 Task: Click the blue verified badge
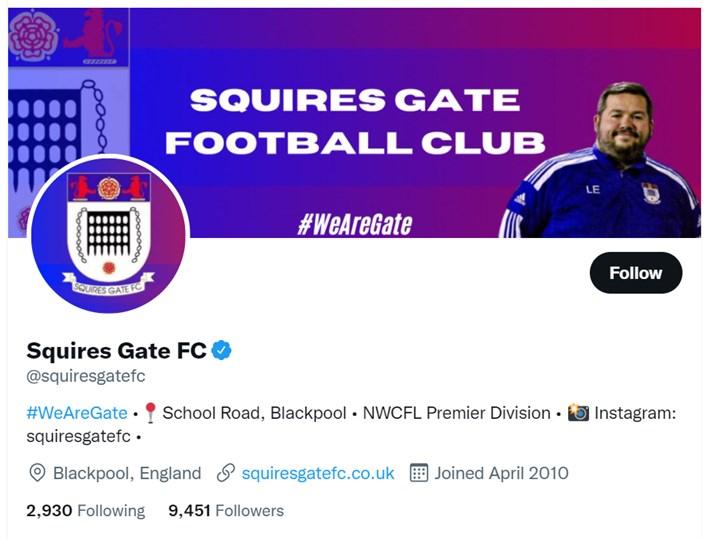221,350
